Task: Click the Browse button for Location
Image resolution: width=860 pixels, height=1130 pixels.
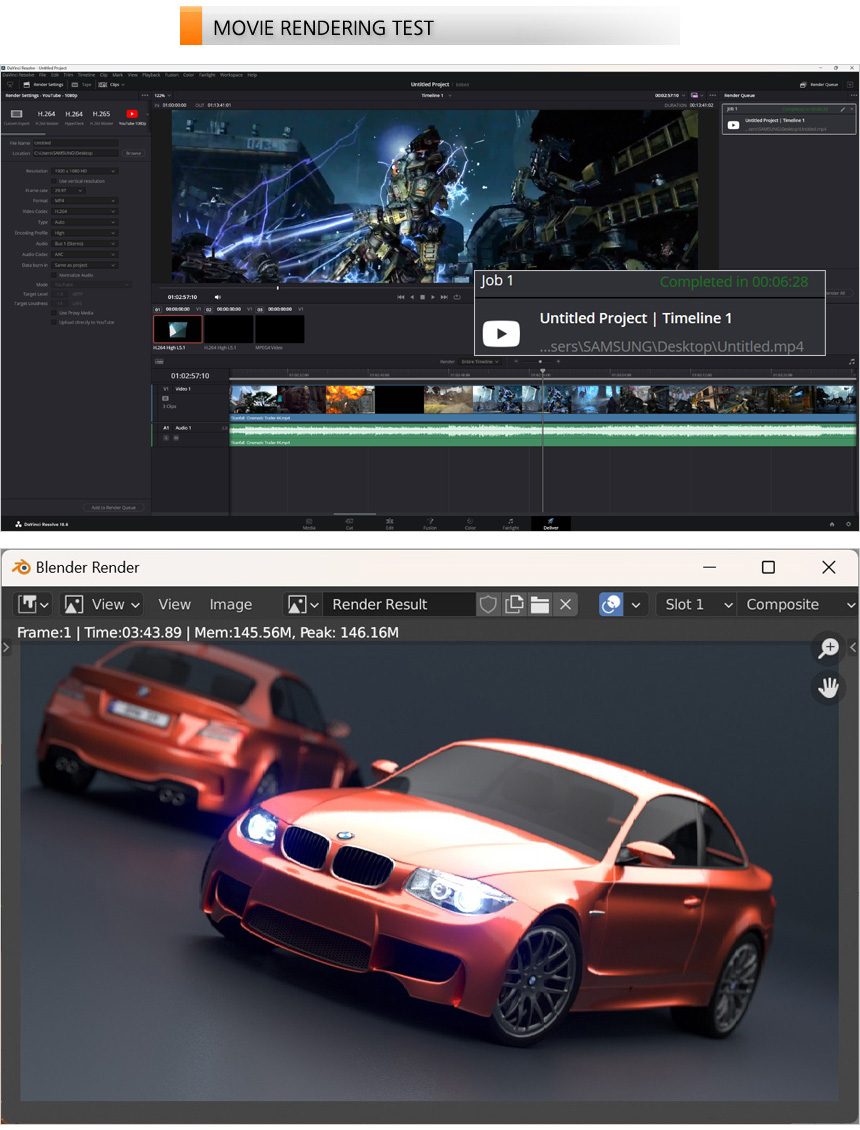Action: pos(133,153)
